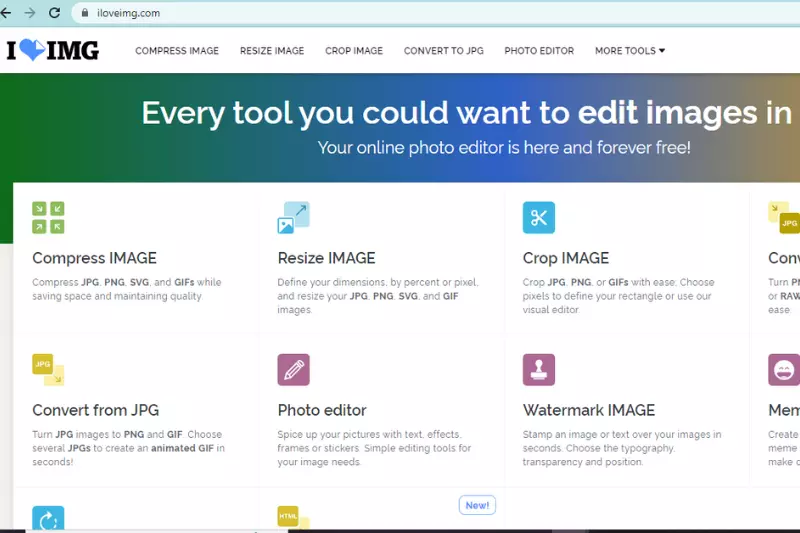Viewport: 800px width, 533px height.
Task: Open CROP IMAGE in top navigation
Action: pos(354,50)
